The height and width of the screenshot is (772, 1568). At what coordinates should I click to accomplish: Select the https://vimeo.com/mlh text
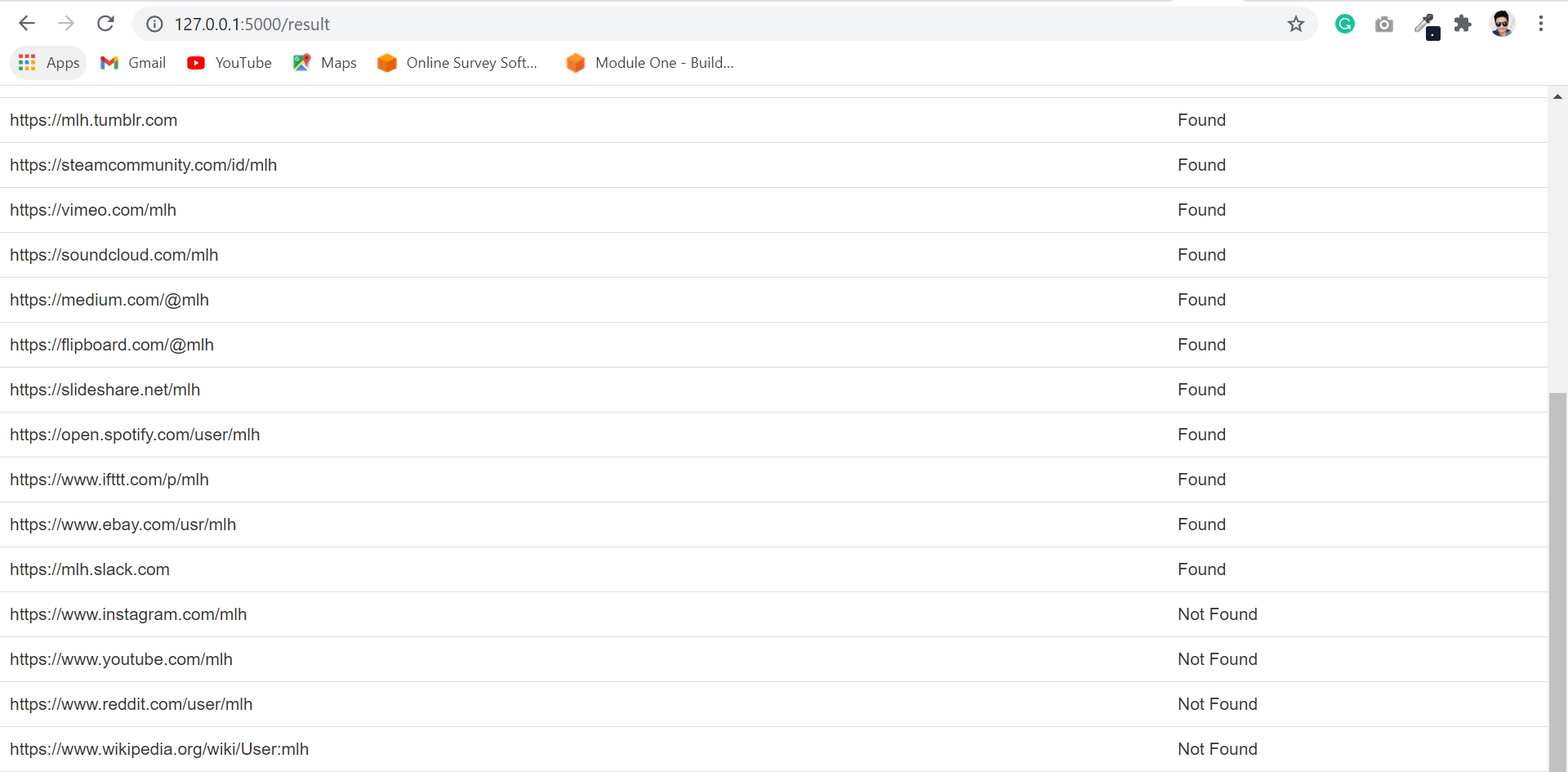click(x=93, y=210)
